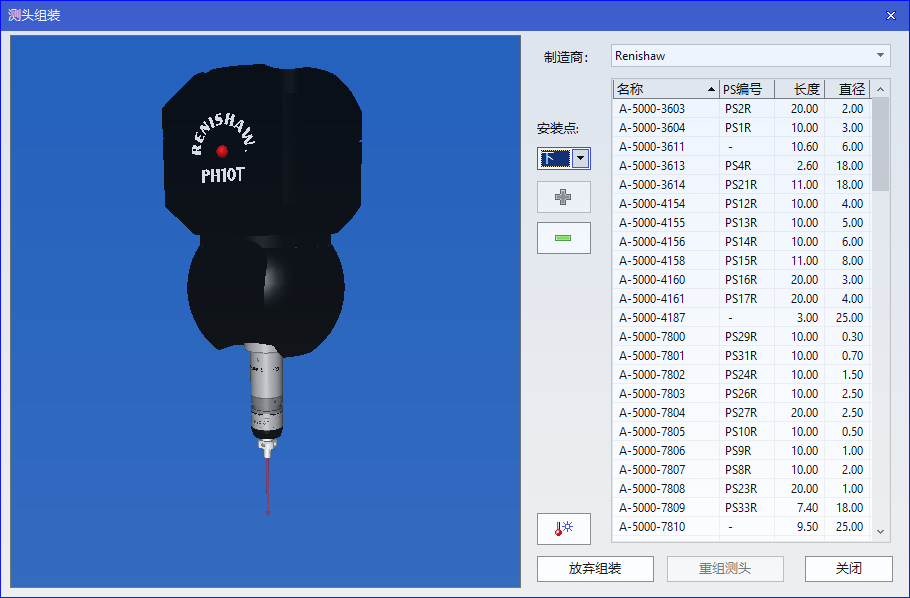Select row A-5000-3613

(x=742, y=165)
